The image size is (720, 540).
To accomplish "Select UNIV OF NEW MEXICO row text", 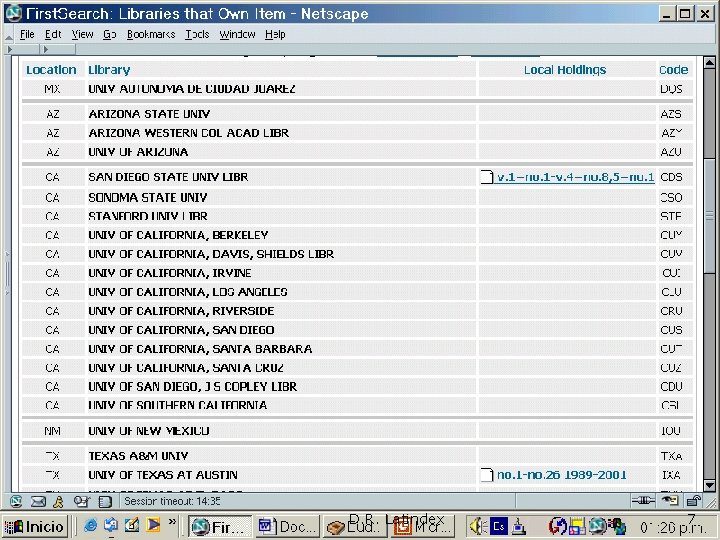I will click(x=148, y=431).
